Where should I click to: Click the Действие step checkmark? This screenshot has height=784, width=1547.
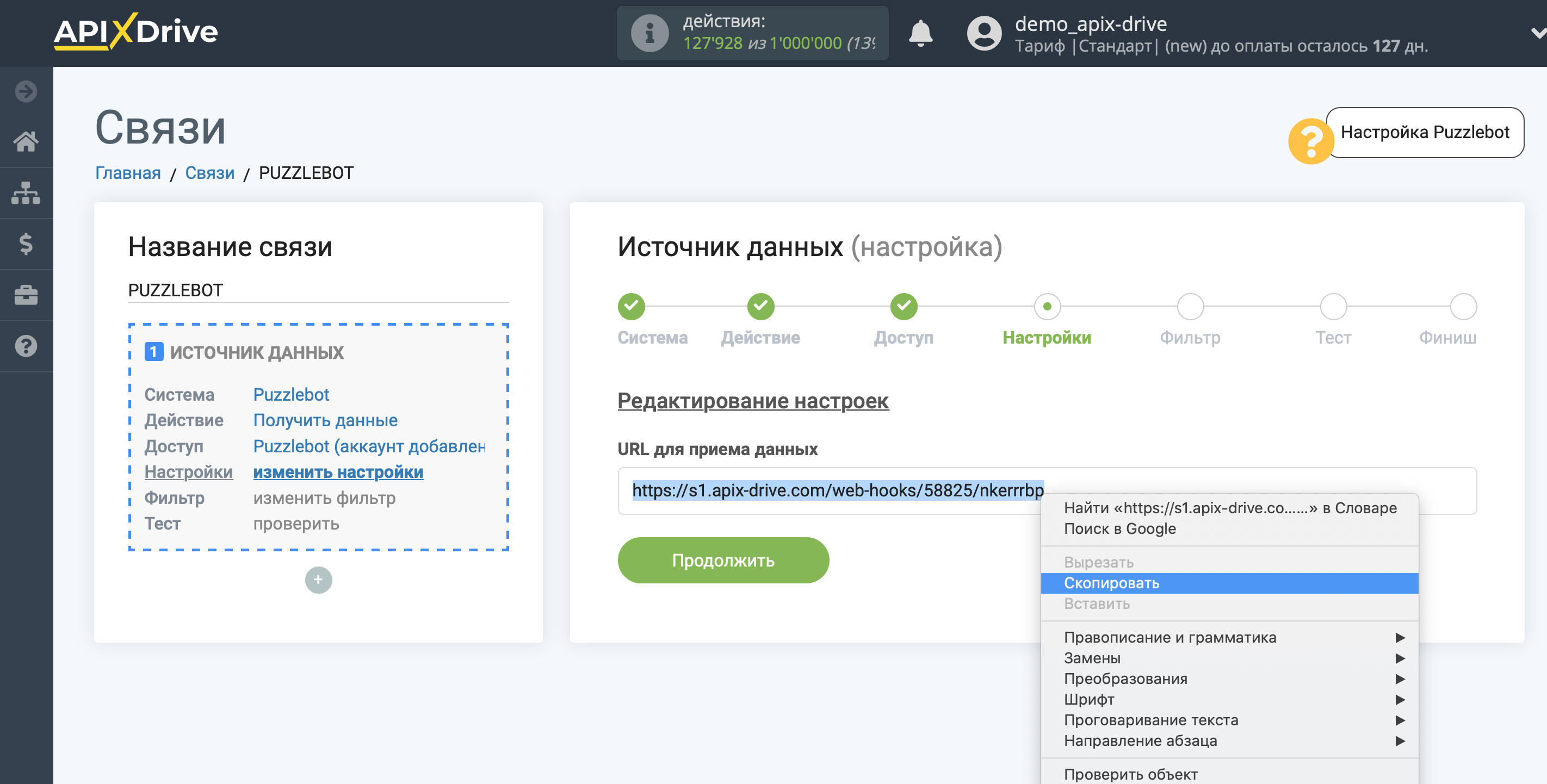tap(760, 306)
